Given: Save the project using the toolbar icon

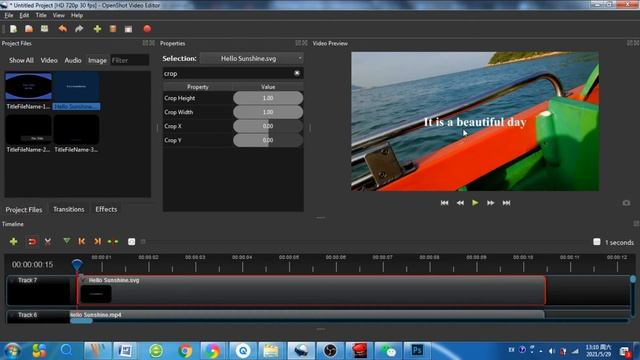Looking at the screenshot, I should coord(44,29).
